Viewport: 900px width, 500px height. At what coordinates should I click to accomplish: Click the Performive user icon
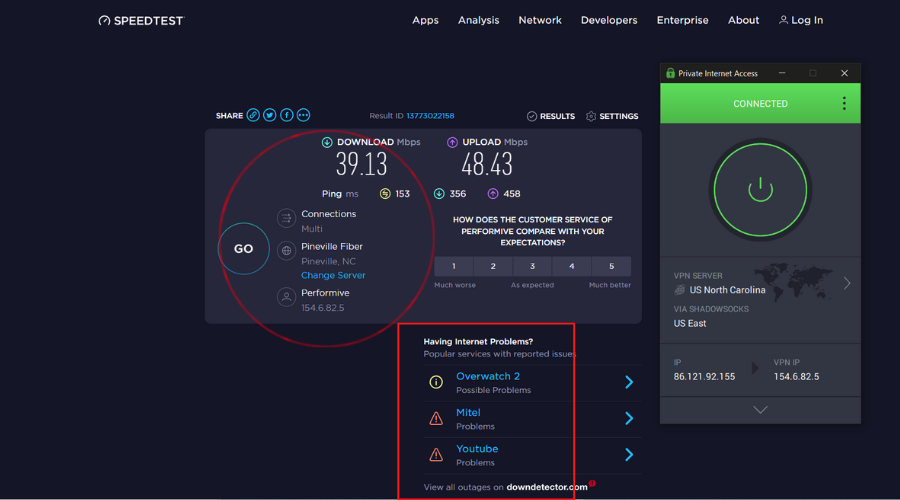pos(286,297)
